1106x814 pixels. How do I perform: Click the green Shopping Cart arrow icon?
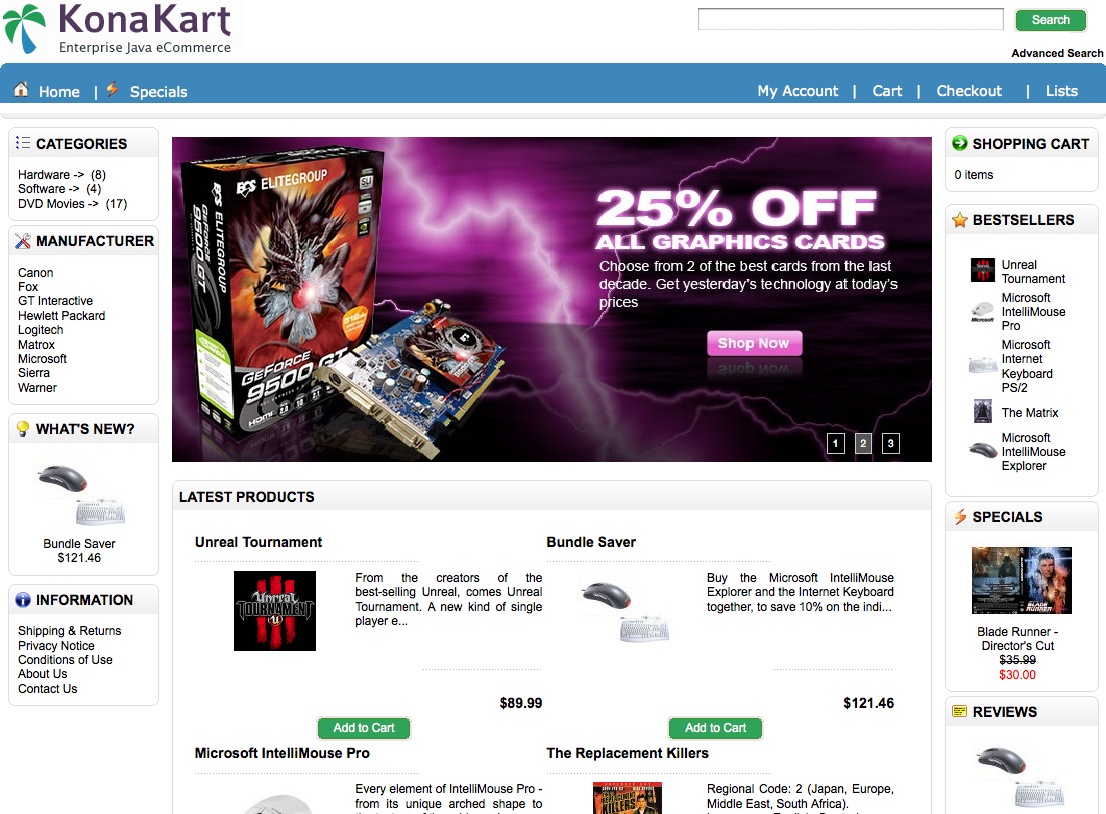(959, 143)
